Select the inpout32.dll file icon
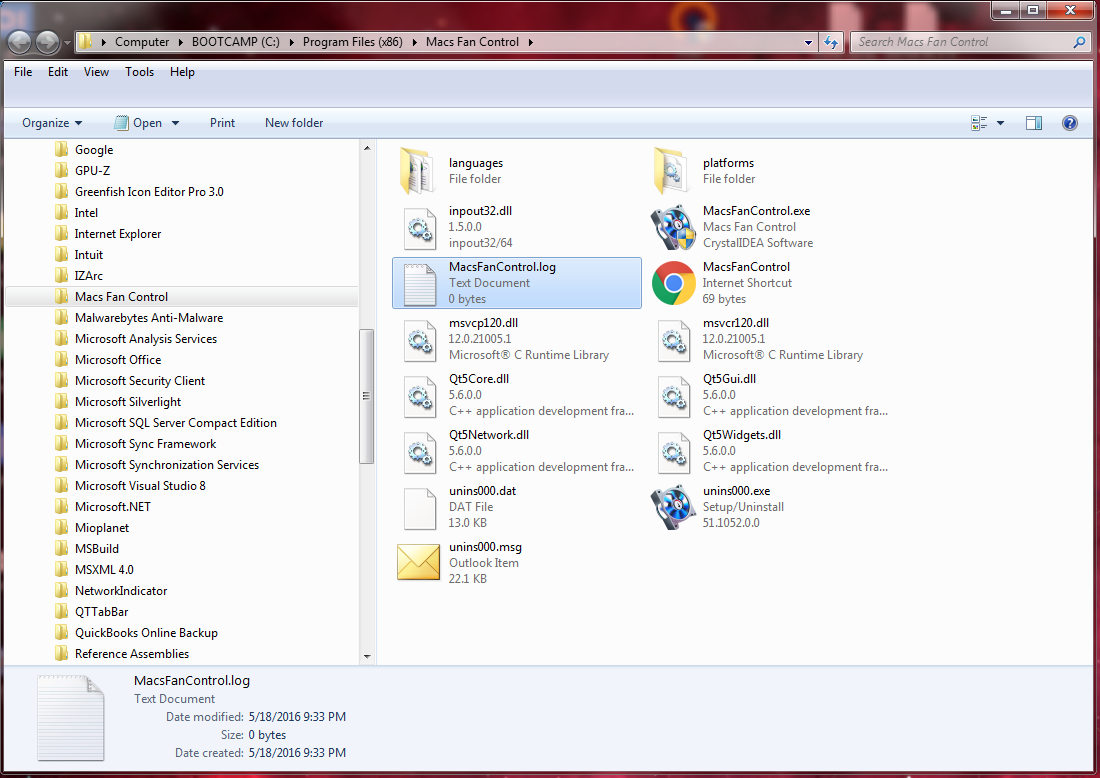The height and width of the screenshot is (778, 1100). click(x=420, y=227)
